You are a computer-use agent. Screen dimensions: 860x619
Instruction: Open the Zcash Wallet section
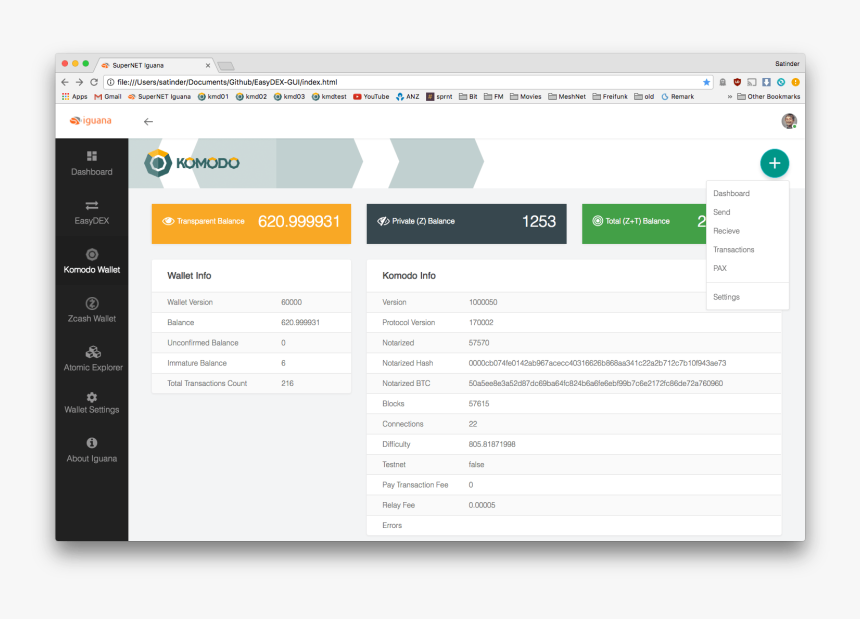(x=91, y=310)
